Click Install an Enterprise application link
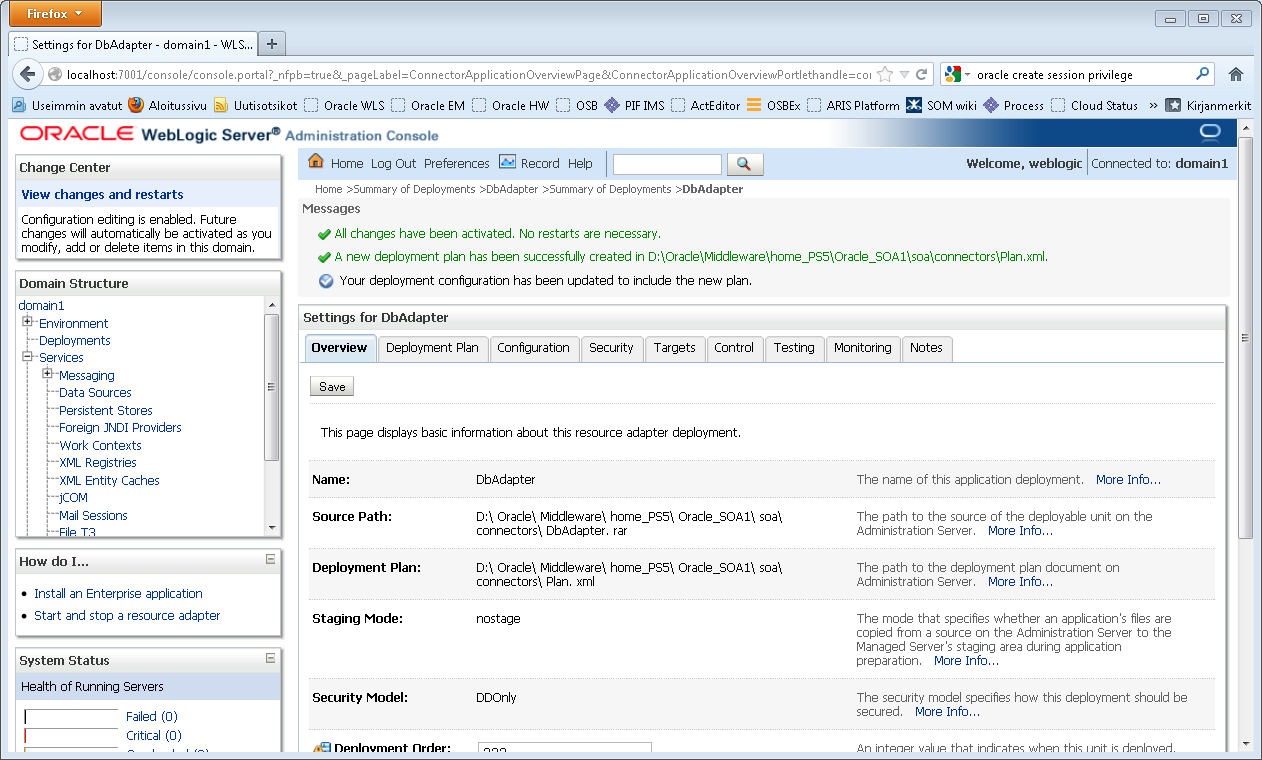Screen dimensions: 1262x760 [x=118, y=593]
